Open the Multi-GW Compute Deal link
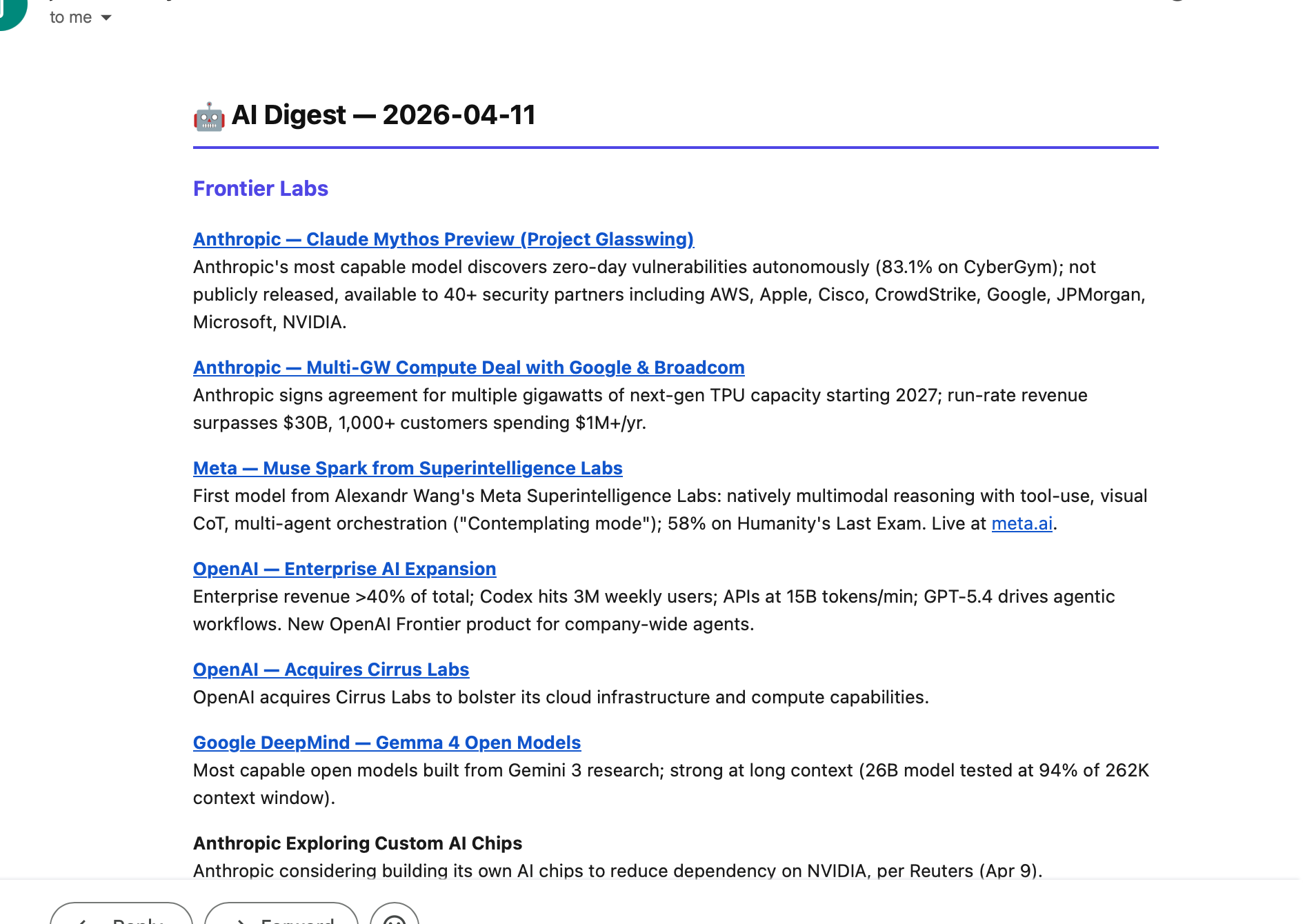Viewport: 1305px width, 924px height. pos(468,368)
